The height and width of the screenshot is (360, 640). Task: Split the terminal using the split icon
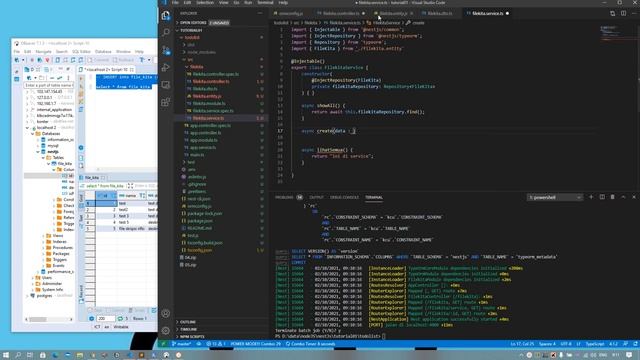tap(602, 197)
